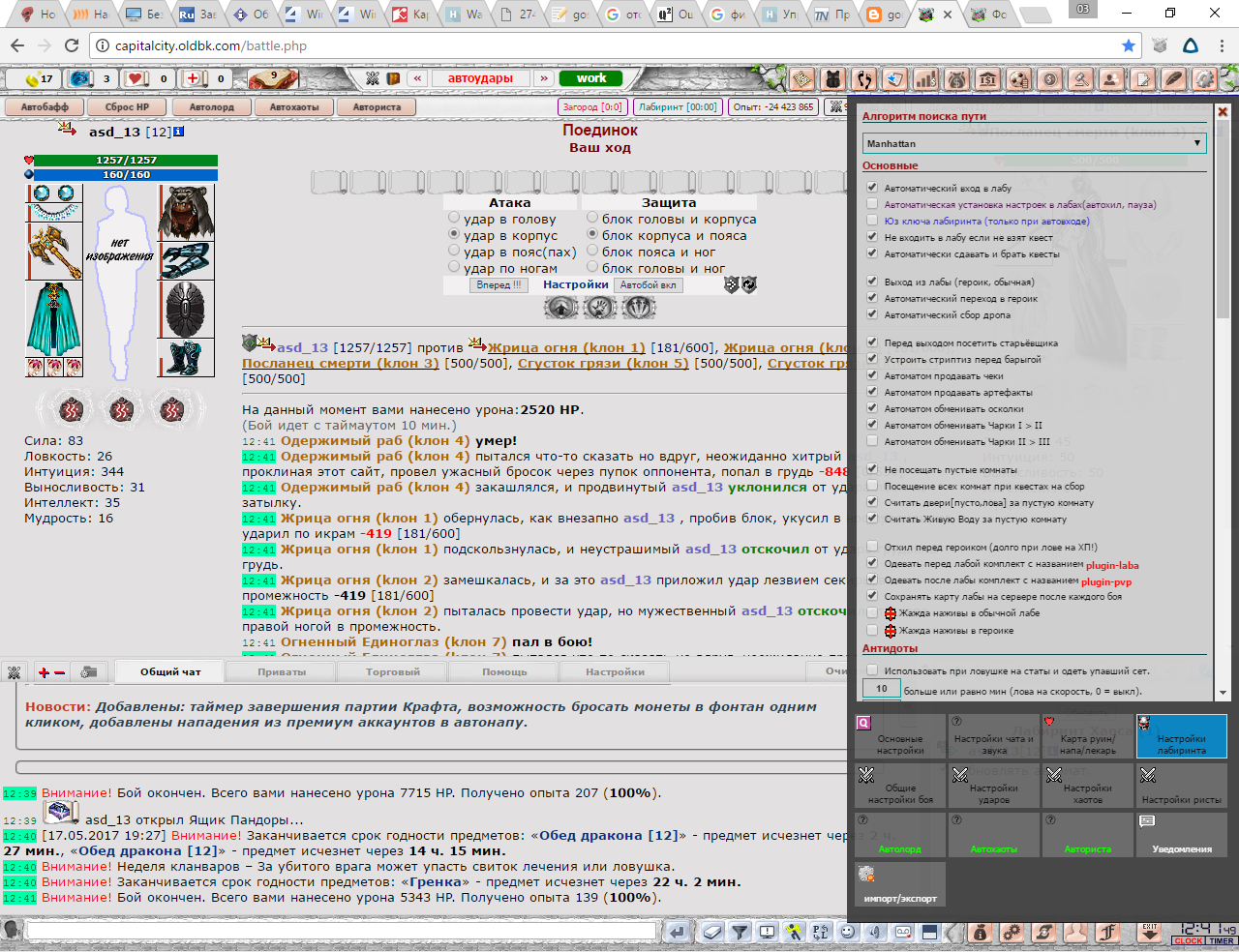Open the coin icon in top toolbar
Image resolution: width=1239 pixels, height=952 pixels.
[x=1049, y=79]
